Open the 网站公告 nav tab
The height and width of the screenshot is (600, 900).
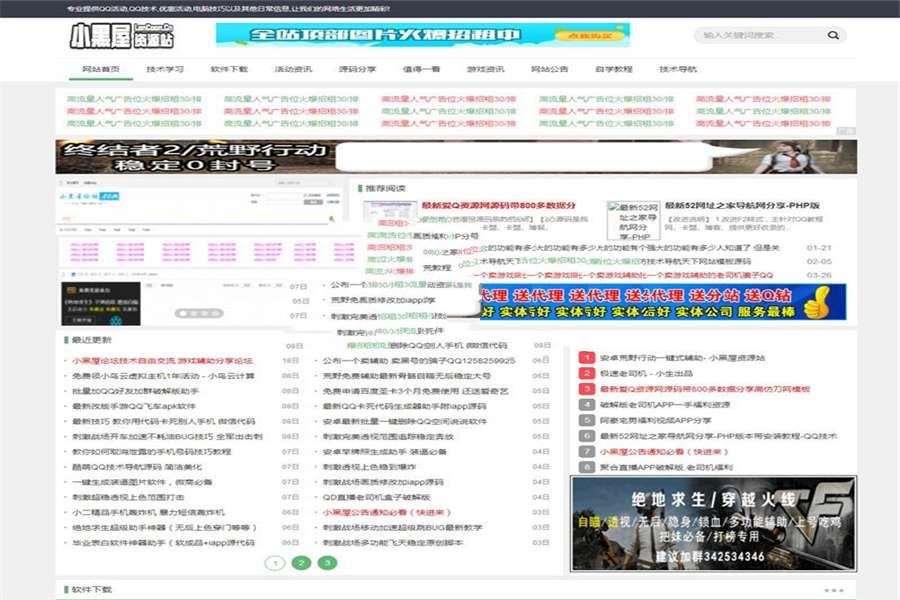(x=549, y=69)
